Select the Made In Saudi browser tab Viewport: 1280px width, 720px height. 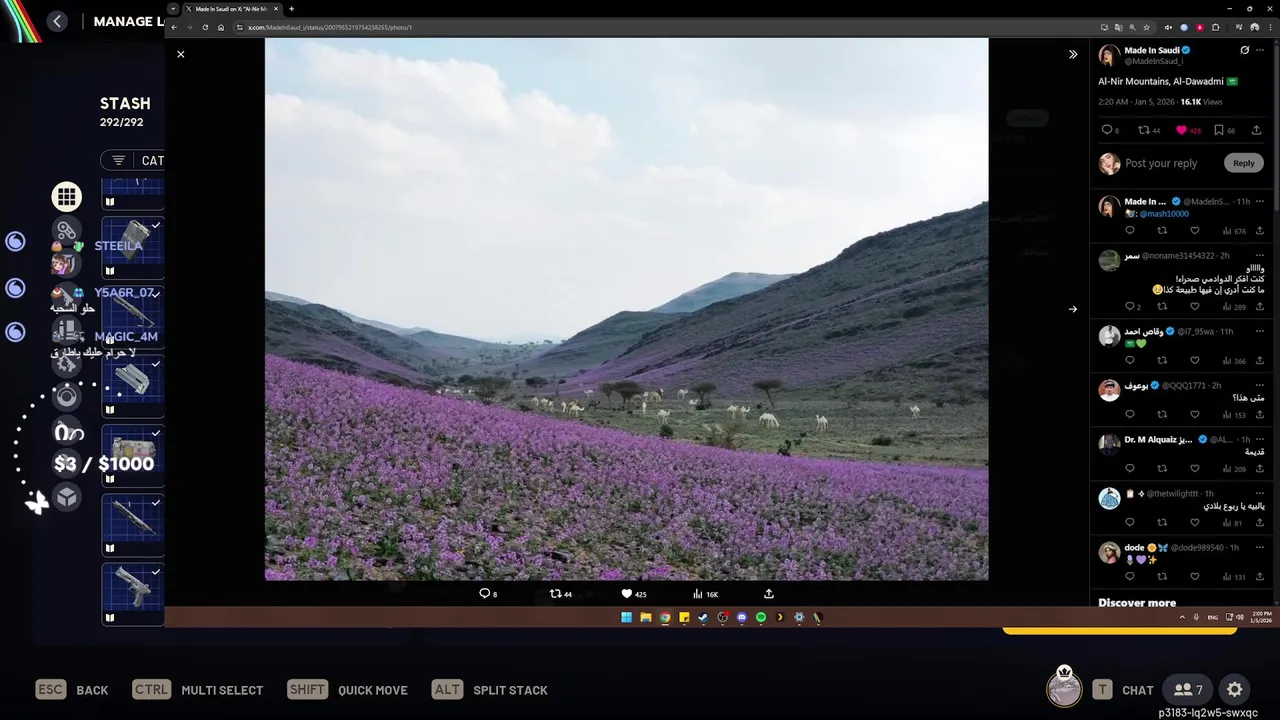pyautogui.click(x=232, y=9)
